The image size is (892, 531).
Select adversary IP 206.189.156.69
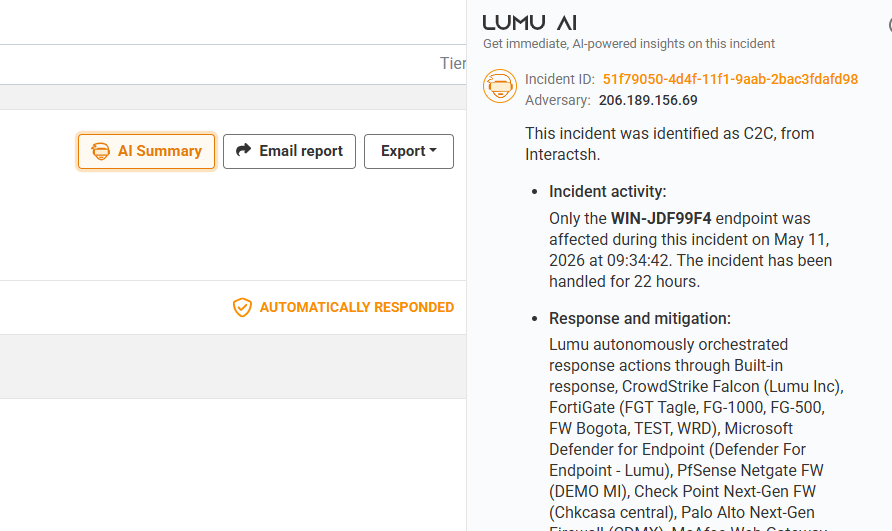[x=648, y=100]
